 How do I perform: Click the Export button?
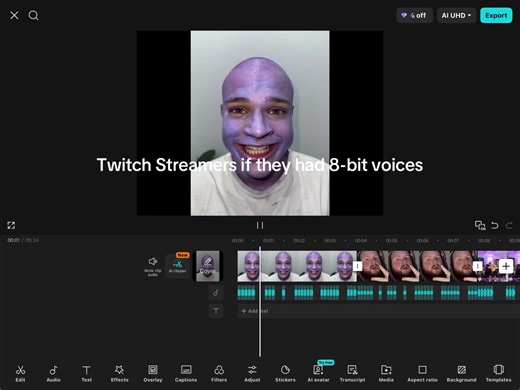[x=496, y=15]
